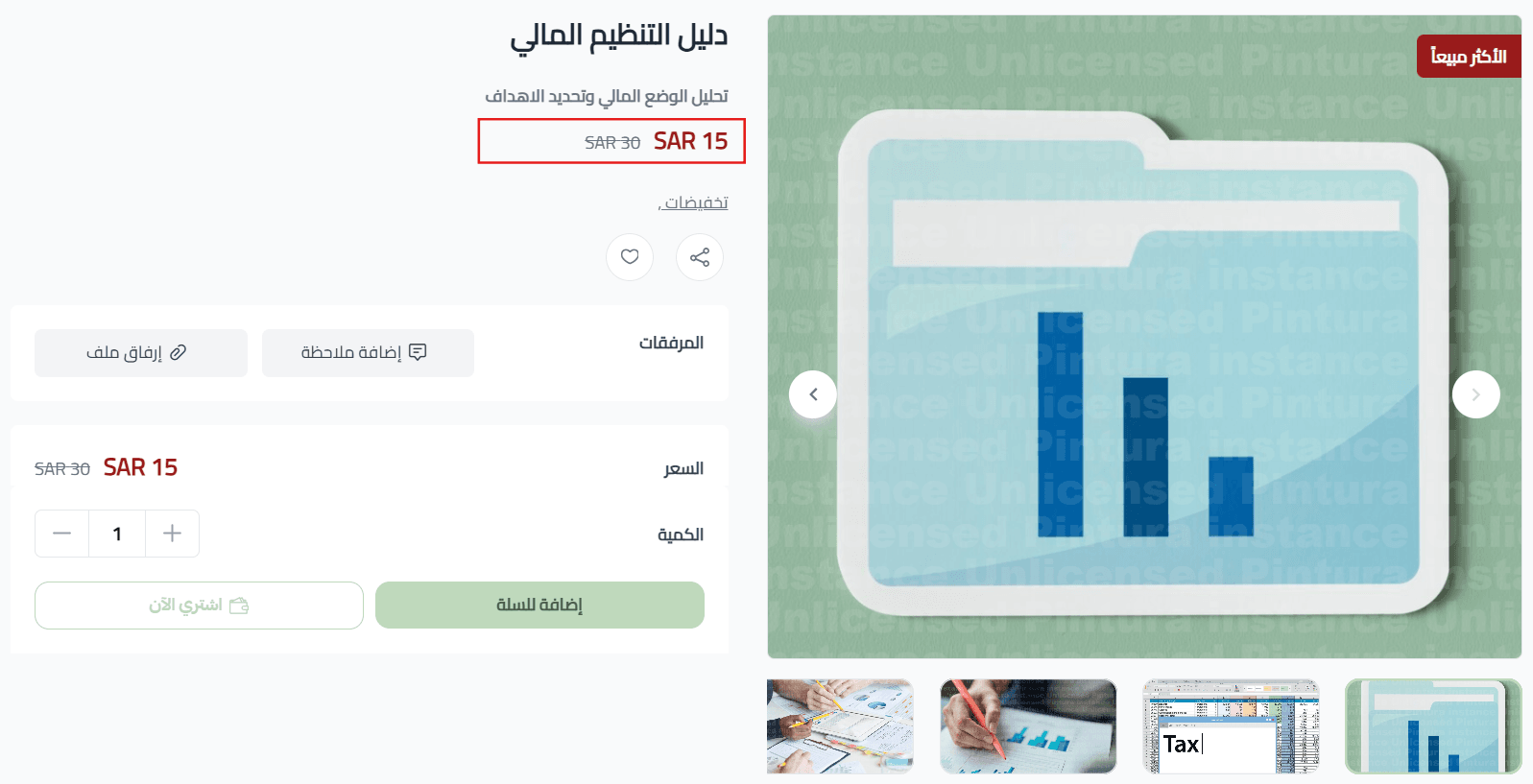Click the heart wishlist icon
The image size is (1533, 784).
[x=630, y=257]
